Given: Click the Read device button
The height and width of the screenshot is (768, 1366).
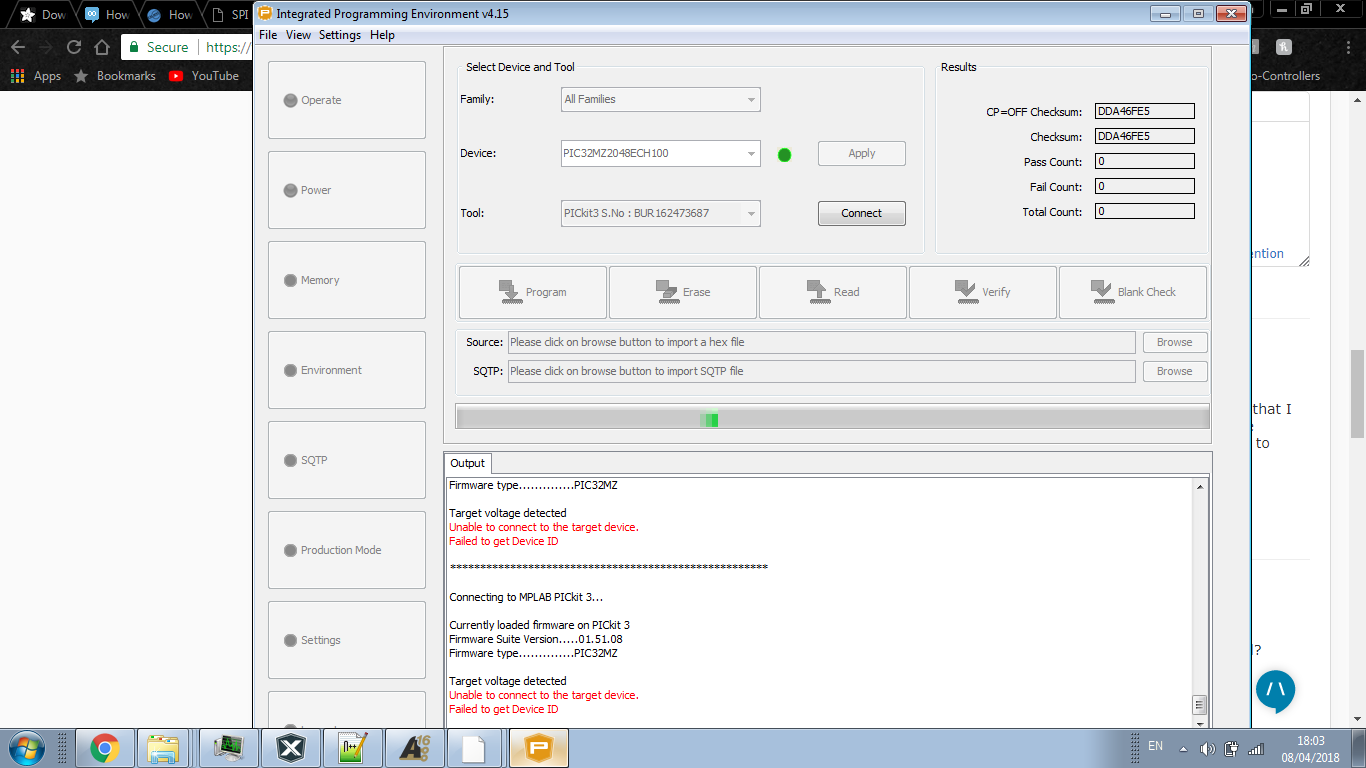Looking at the screenshot, I should point(832,292).
